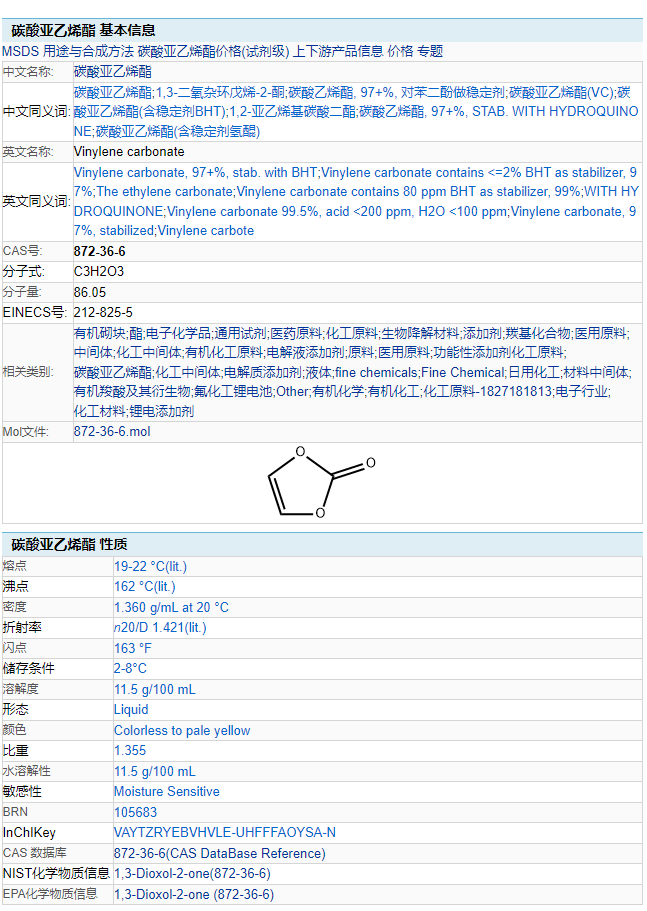The image size is (647, 911).
Task: Click specific gravity value 1.355
Action: tap(130, 751)
